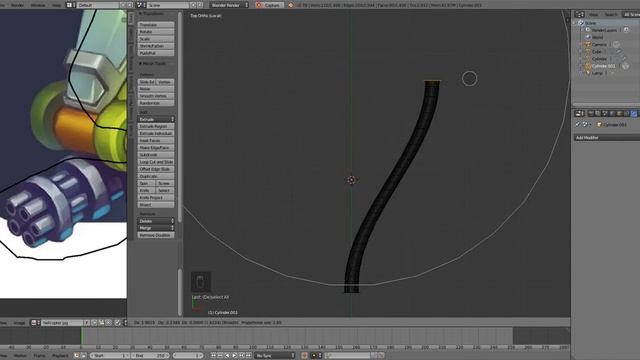Open the image editor Image menu
Image resolution: width=640 pixels, height=360 pixels.
tap(19, 322)
